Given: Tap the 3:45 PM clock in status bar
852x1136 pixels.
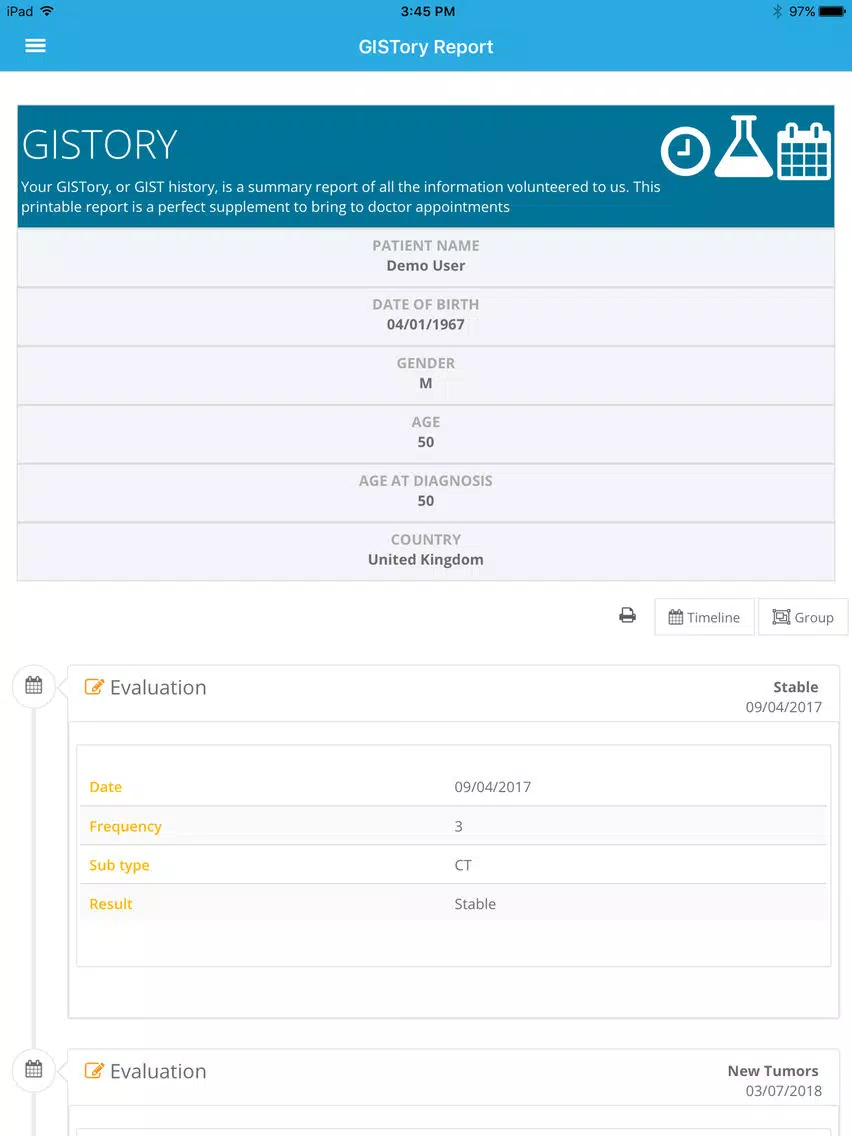Looking at the screenshot, I should (x=427, y=12).
